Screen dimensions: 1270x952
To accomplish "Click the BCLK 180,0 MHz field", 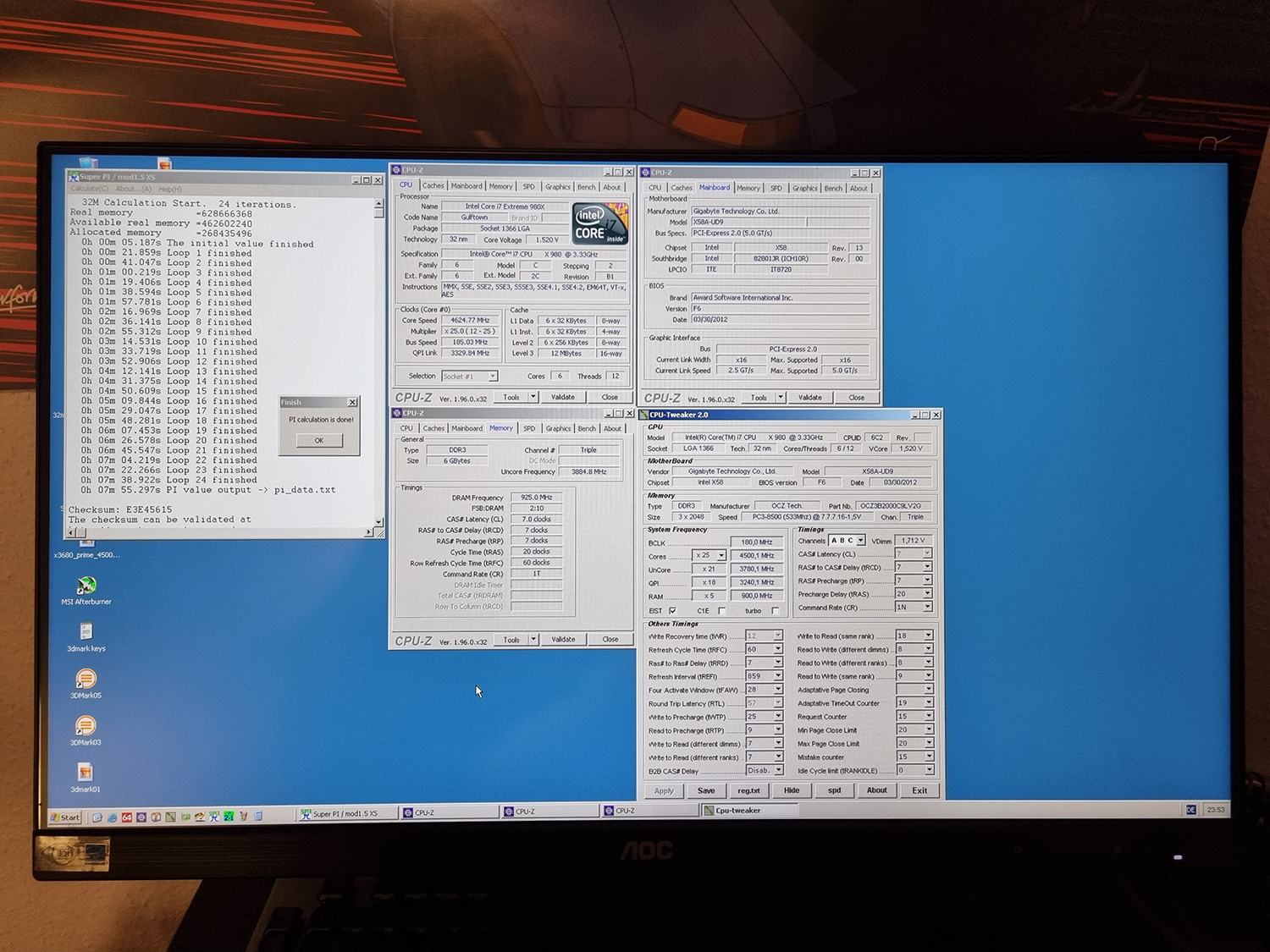I will point(757,542).
